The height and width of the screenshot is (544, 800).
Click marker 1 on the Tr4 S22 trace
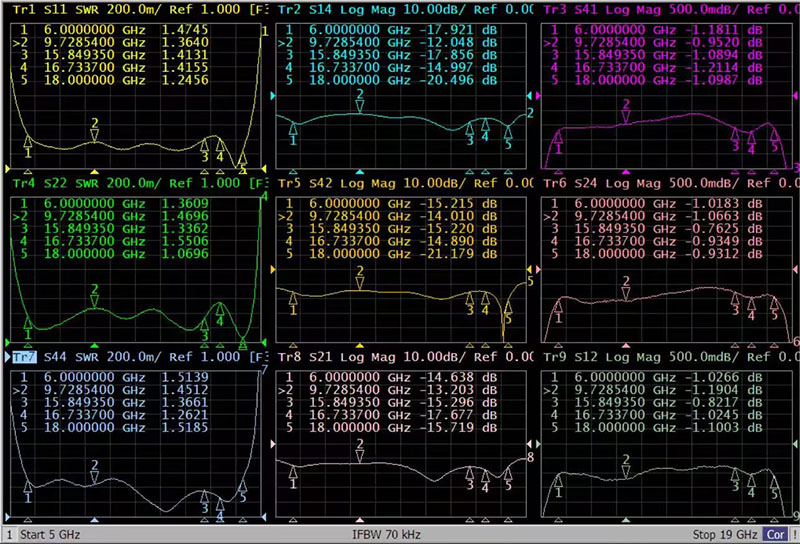(x=28, y=322)
